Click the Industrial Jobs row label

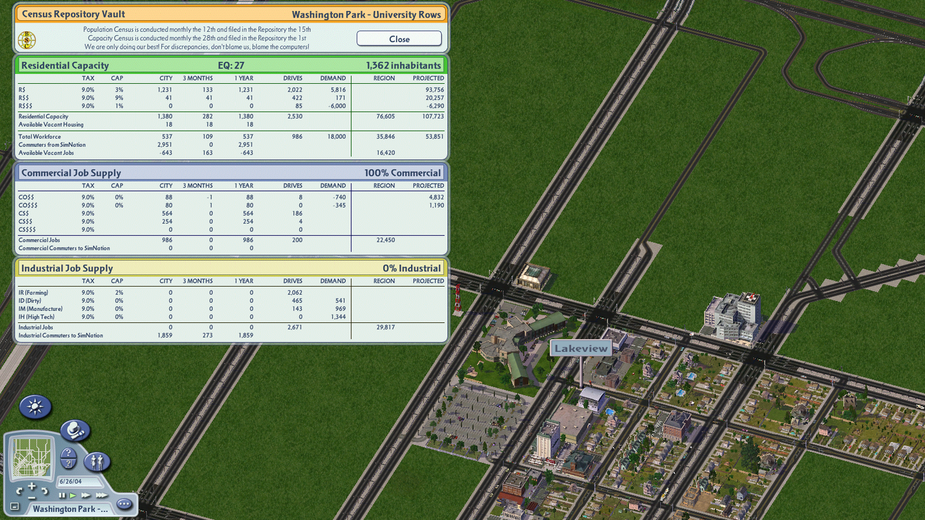(x=35, y=328)
